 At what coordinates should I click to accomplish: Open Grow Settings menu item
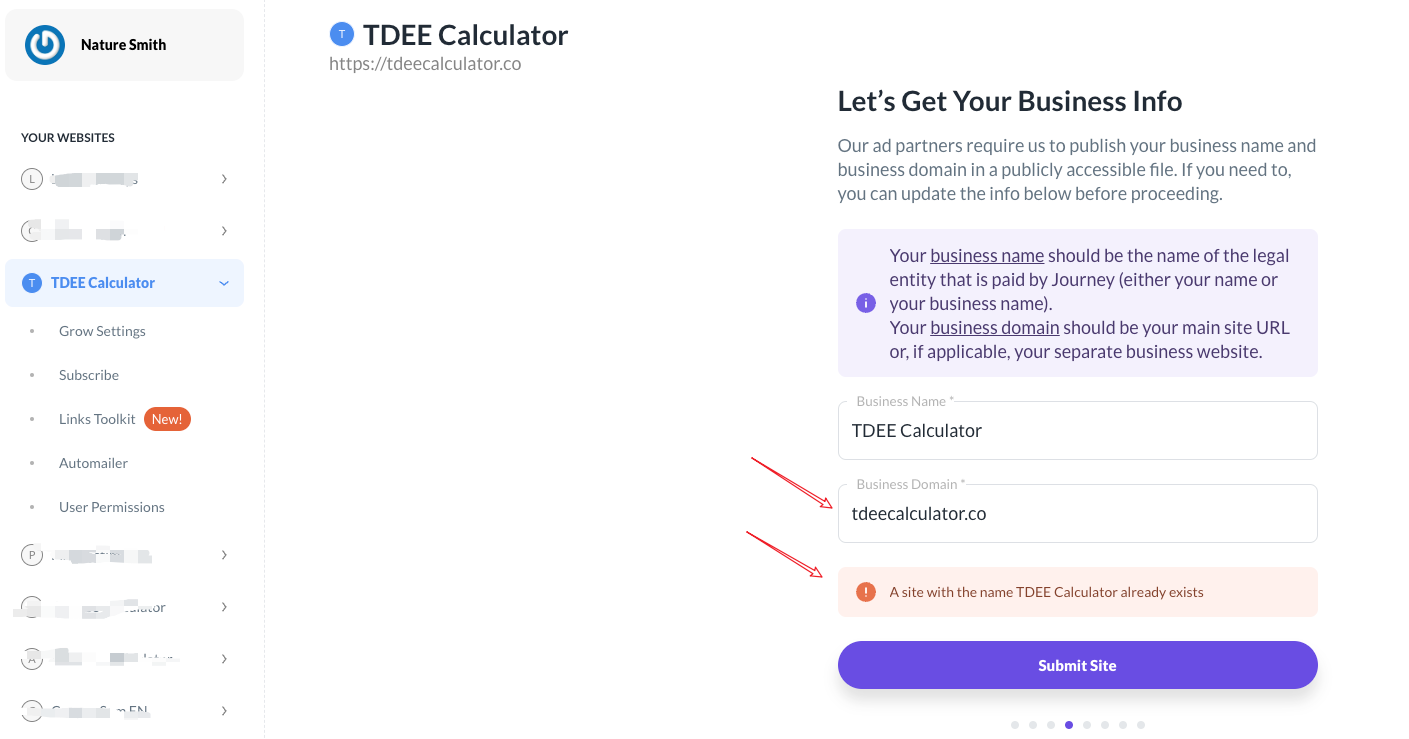(102, 331)
